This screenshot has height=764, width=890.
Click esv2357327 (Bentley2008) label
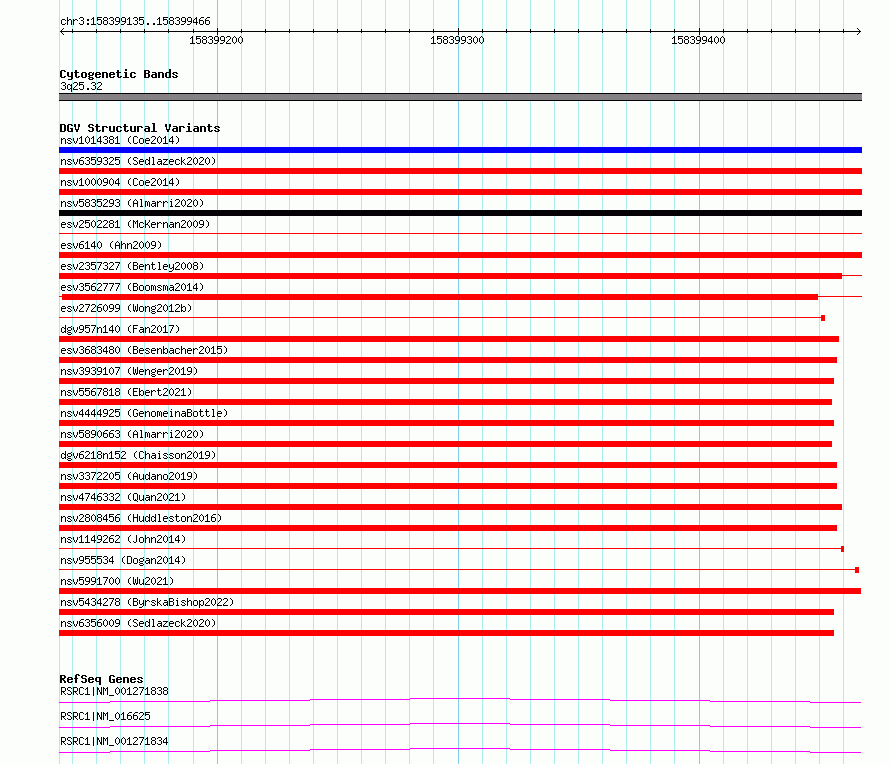pyautogui.click(x=132, y=266)
